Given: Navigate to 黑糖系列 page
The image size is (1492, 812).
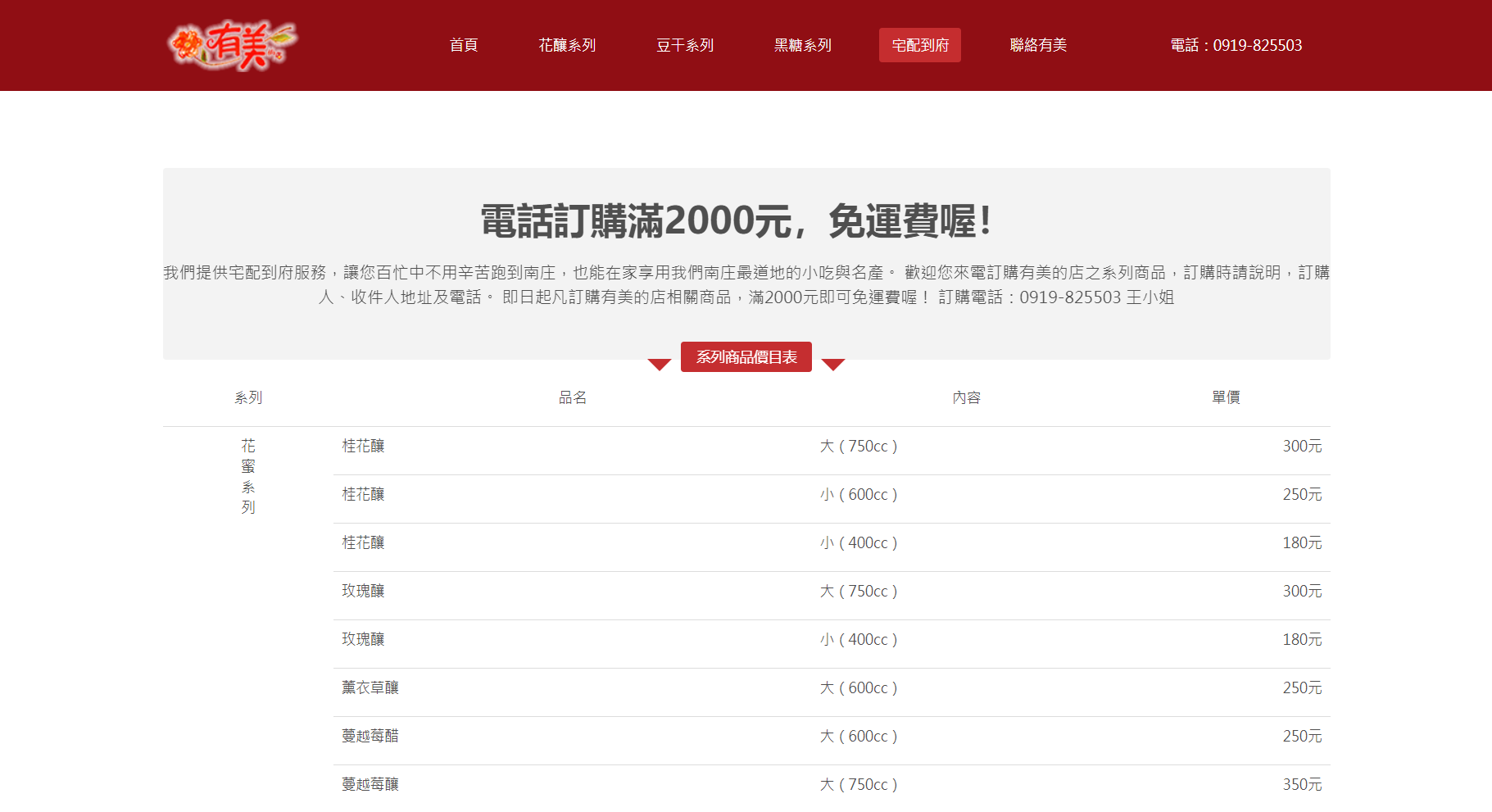Looking at the screenshot, I should (802, 45).
